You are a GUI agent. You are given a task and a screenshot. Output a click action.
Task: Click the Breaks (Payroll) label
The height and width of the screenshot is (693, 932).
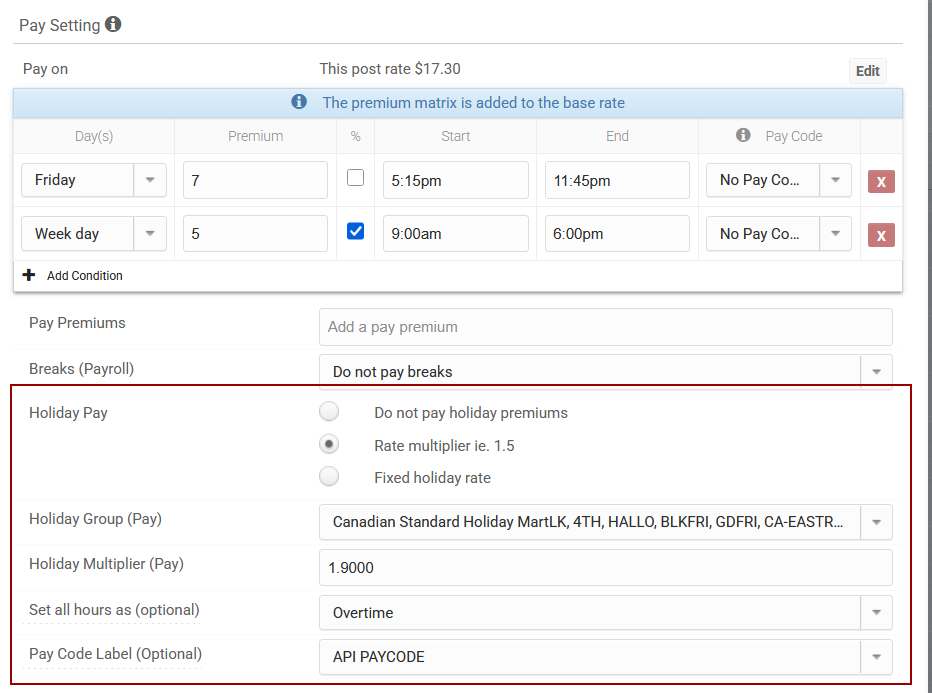click(81, 369)
